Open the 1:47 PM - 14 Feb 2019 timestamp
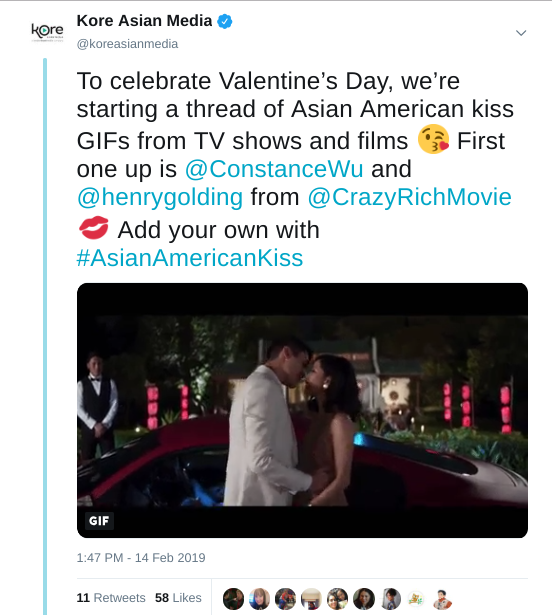Image resolution: width=552 pixels, height=615 pixels. 141,558
